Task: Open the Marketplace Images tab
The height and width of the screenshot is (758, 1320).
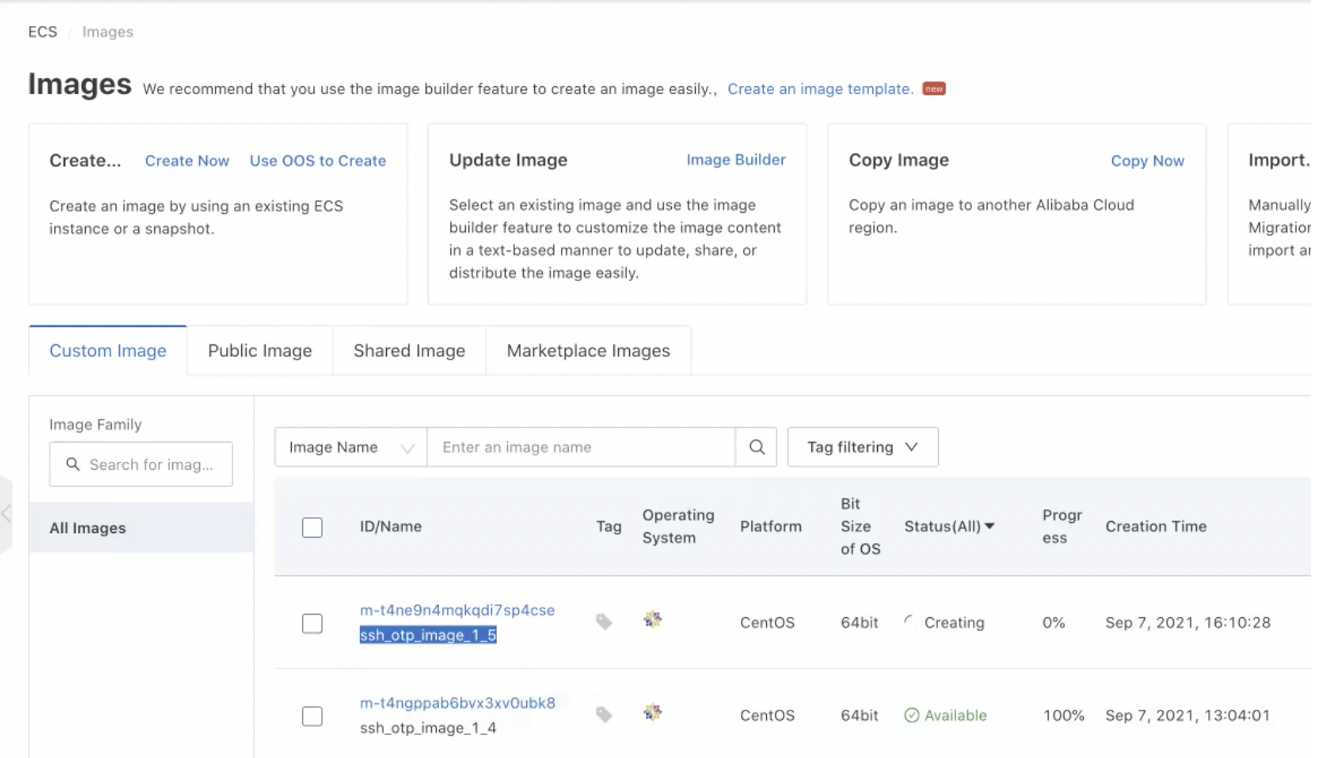Action: [x=588, y=350]
